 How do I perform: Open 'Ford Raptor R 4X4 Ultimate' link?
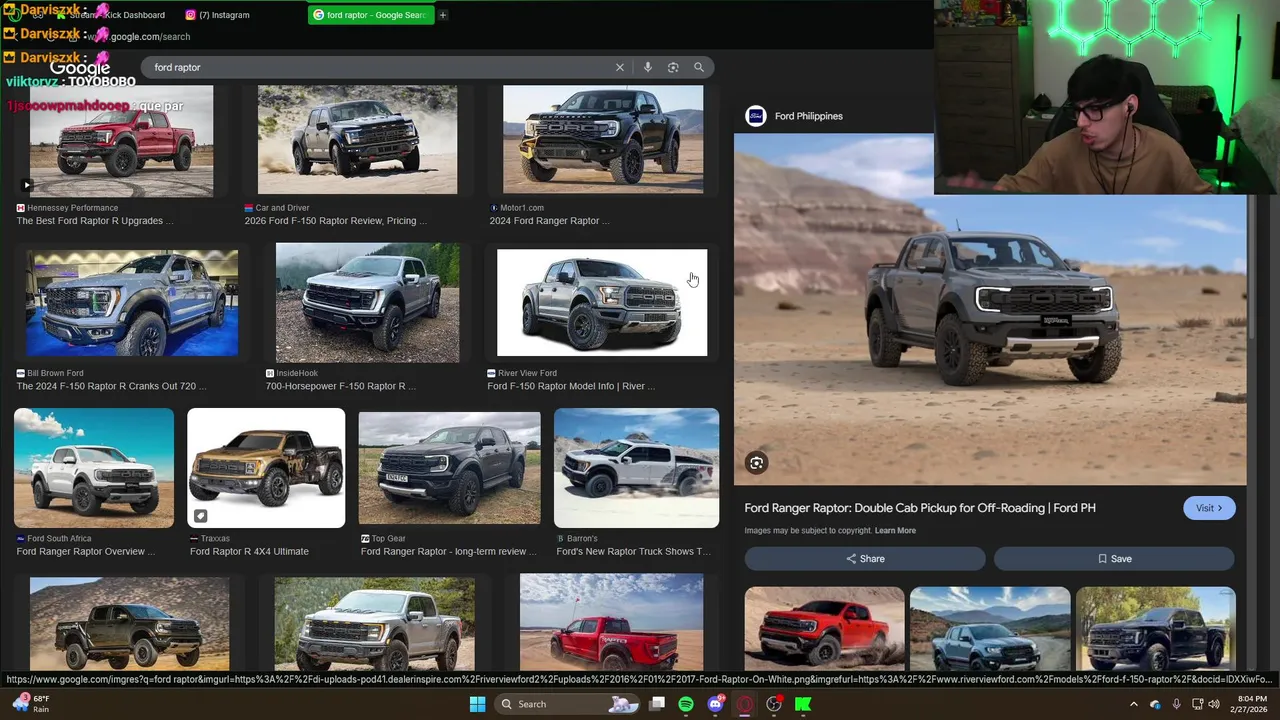tap(249, 551)
